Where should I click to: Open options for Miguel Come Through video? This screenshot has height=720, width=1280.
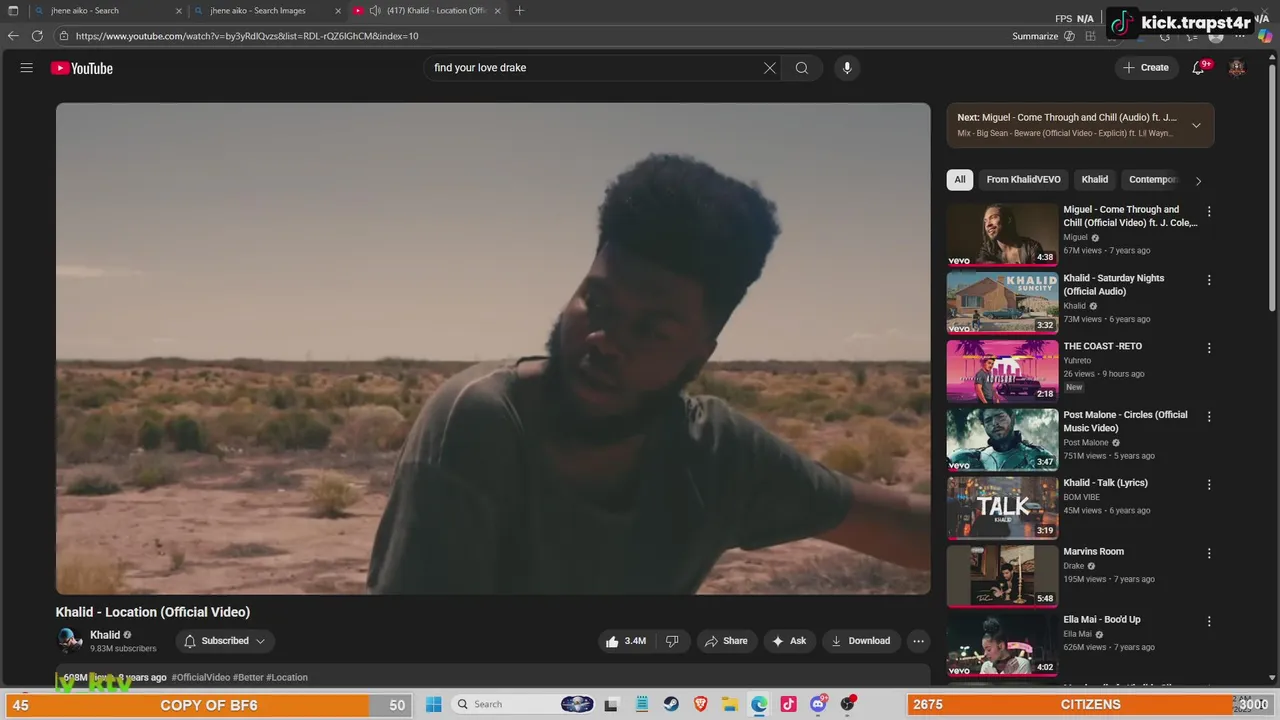[1209, 211]
